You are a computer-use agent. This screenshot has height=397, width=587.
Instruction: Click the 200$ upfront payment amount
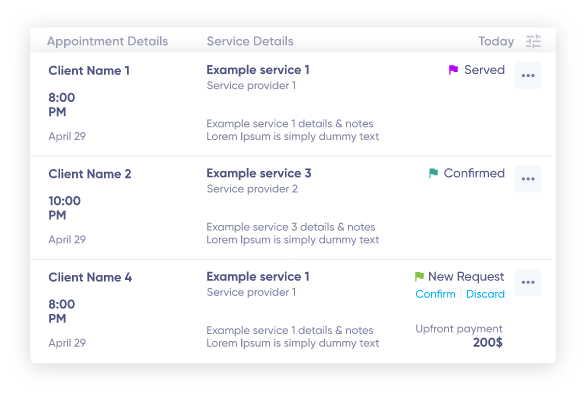pyautogui.click(x=488, y=342)
